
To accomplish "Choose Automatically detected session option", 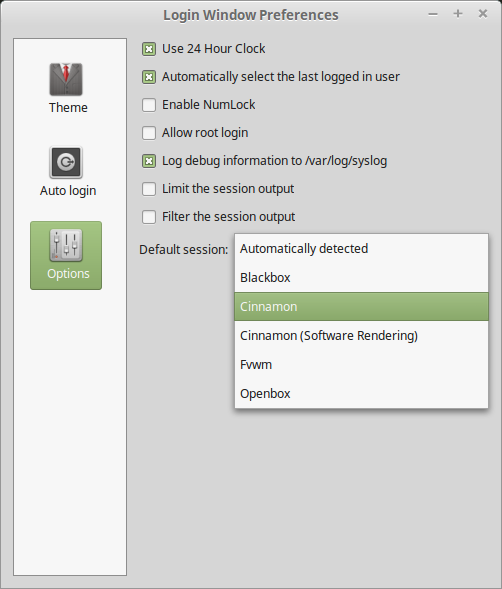I will pos(361,249).
